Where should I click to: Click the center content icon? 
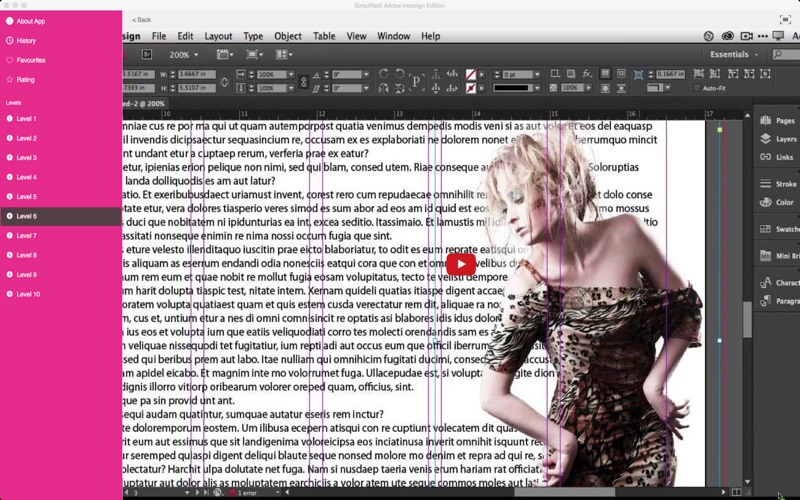click(x=765, y=74)
